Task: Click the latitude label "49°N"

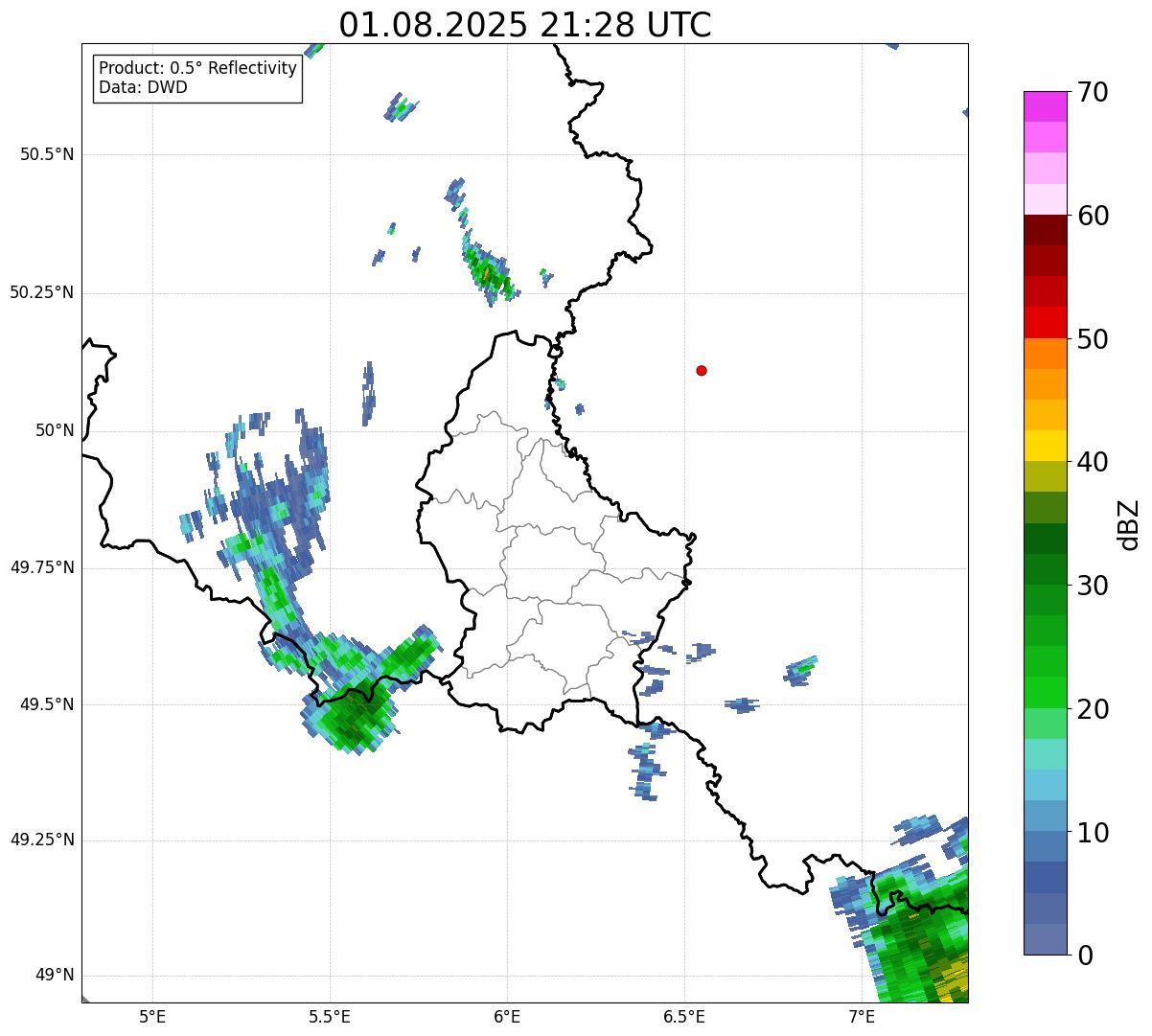Action: pos(55,976)
